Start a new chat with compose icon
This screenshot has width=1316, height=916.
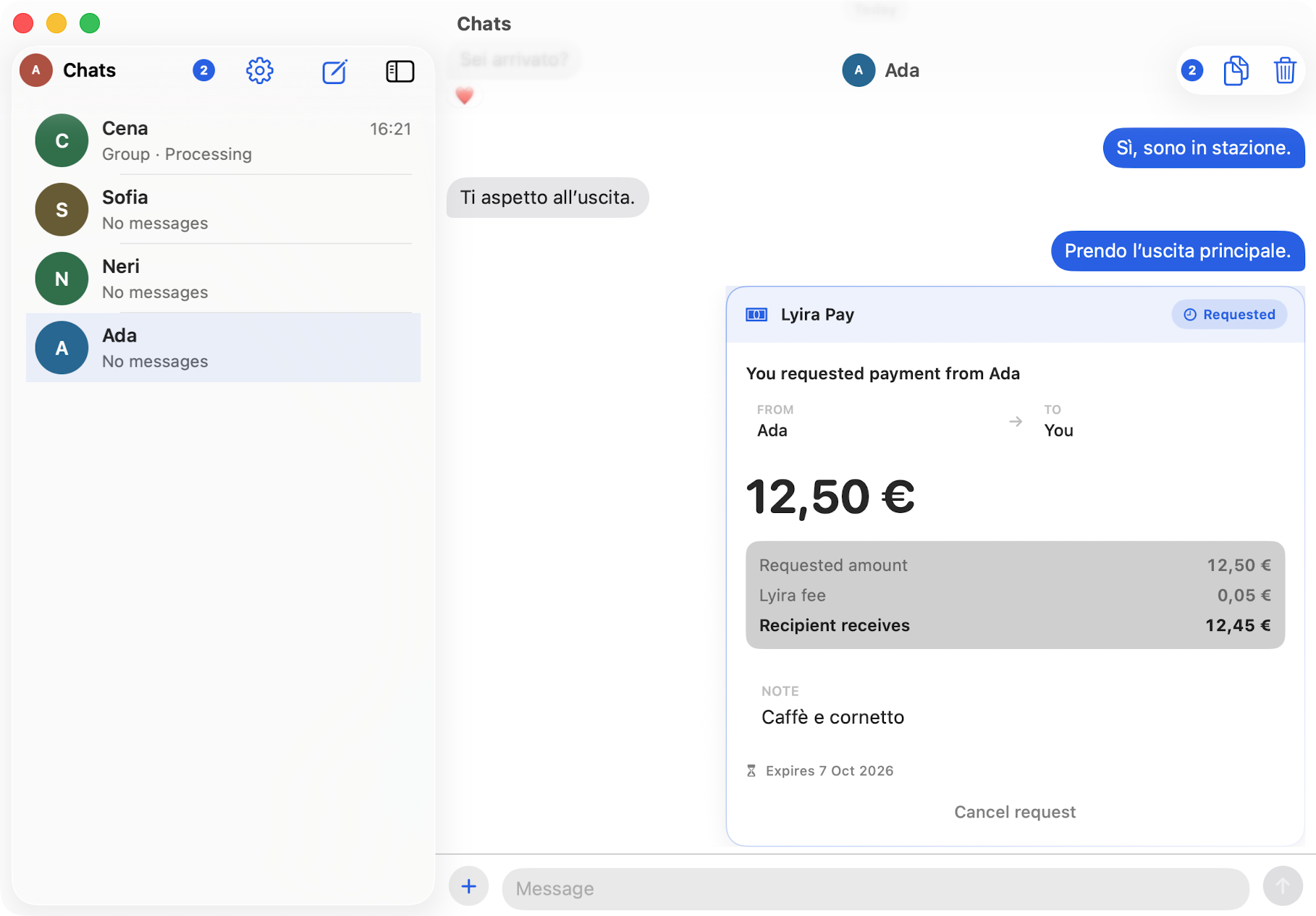click(334, 71)
